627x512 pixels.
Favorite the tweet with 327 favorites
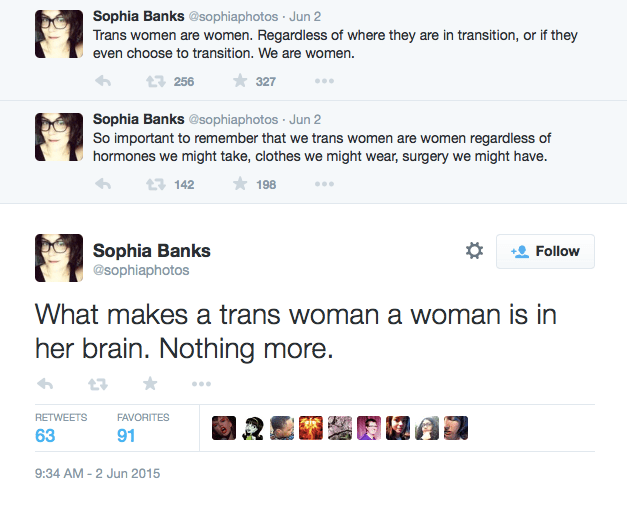[240, 81]
